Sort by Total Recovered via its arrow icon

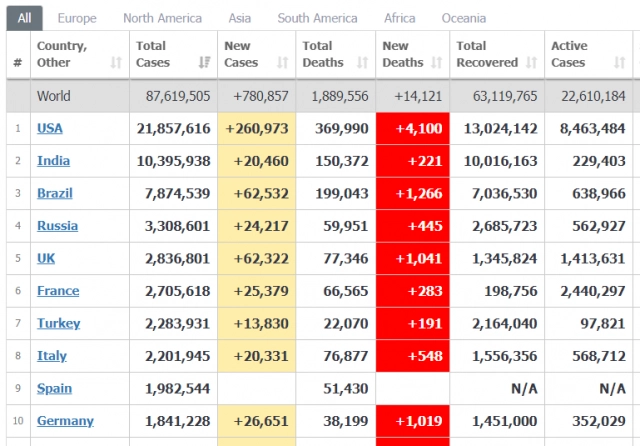click(532, 63)
